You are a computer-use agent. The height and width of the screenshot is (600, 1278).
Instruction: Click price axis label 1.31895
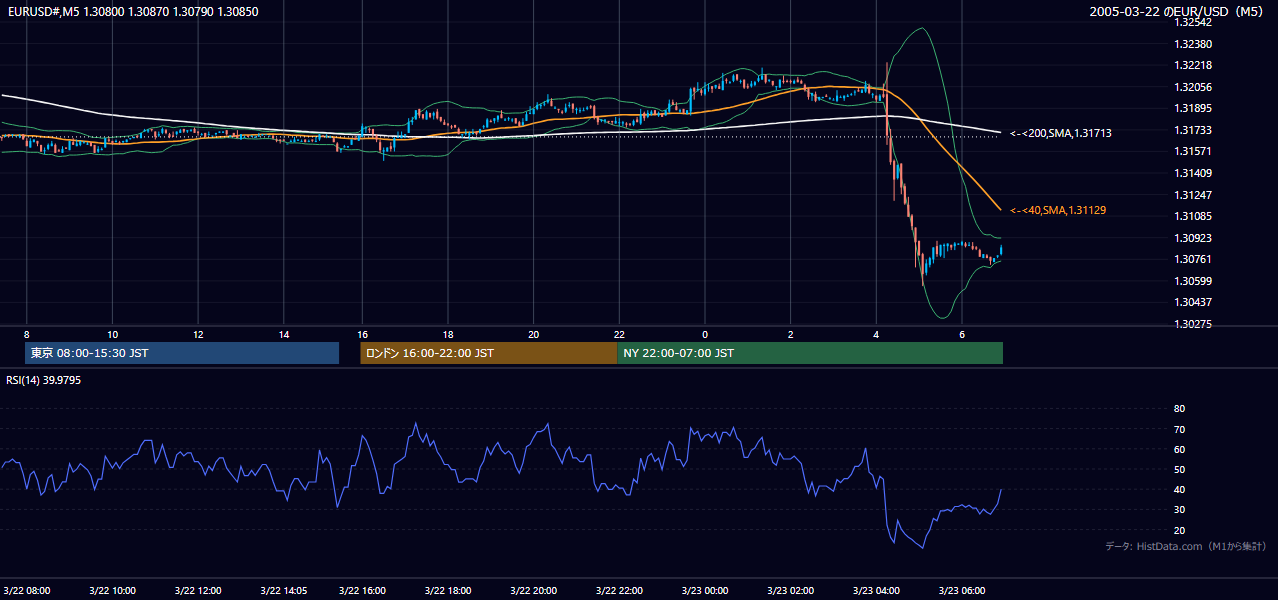(x=1193, y=108)
